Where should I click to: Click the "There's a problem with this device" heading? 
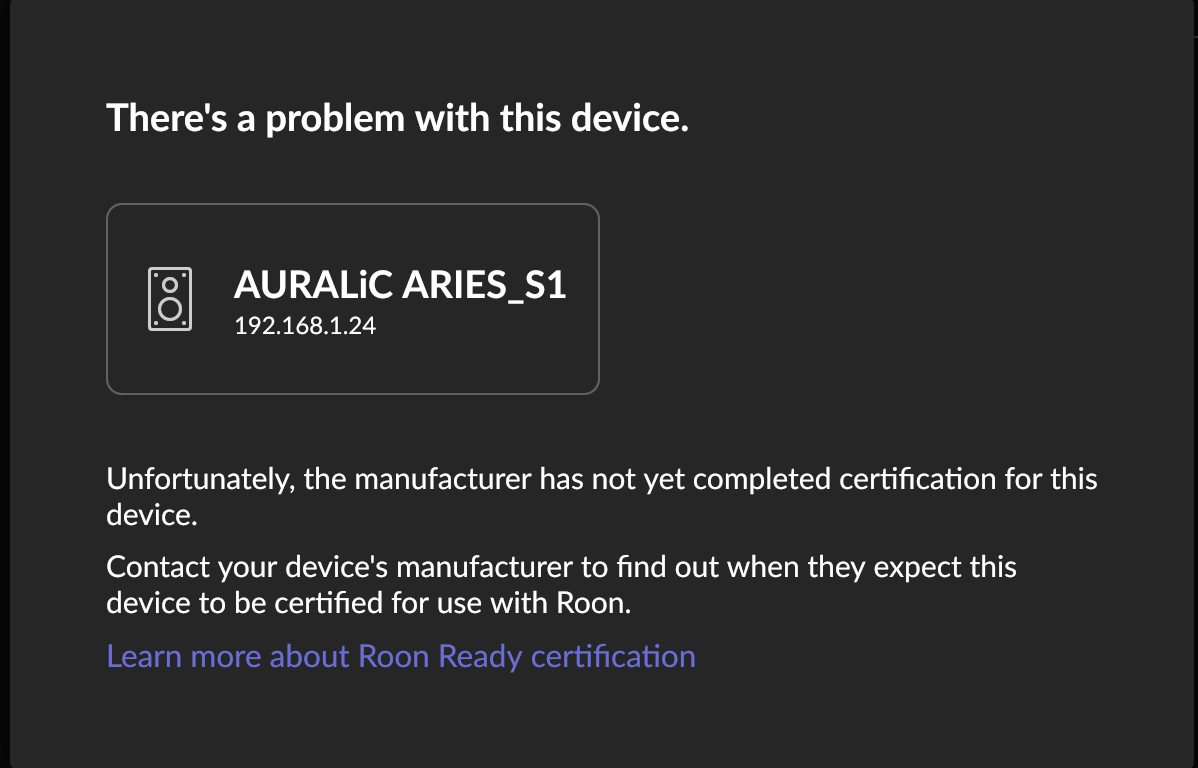click(397, 119)
